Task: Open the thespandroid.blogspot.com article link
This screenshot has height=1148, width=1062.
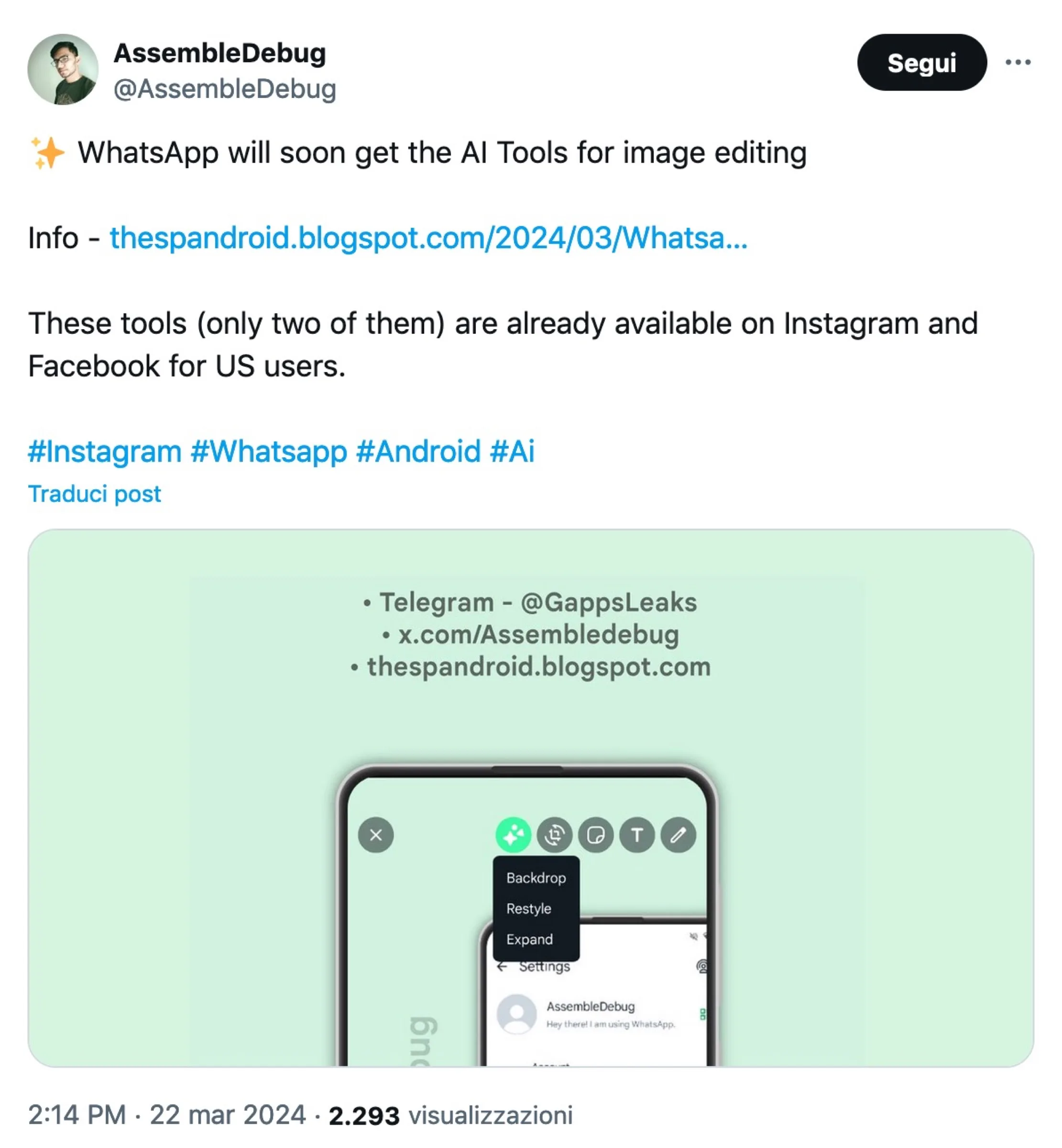Action: coord(428,237)
